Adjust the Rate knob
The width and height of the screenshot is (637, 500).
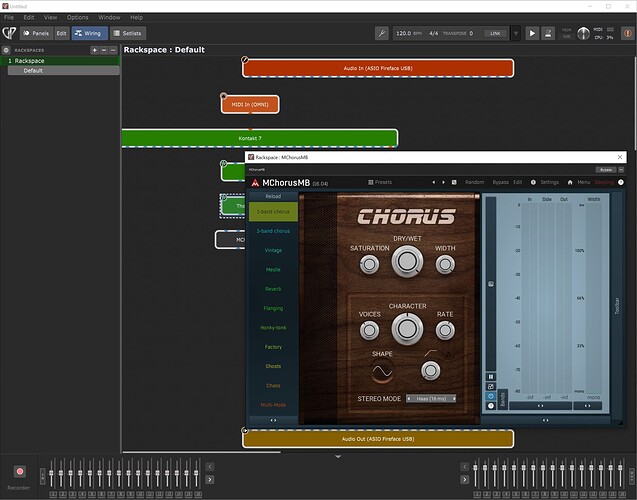pos(445,330)
